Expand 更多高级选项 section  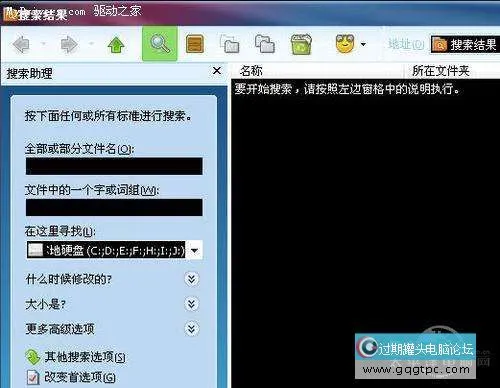click(192, 329)
